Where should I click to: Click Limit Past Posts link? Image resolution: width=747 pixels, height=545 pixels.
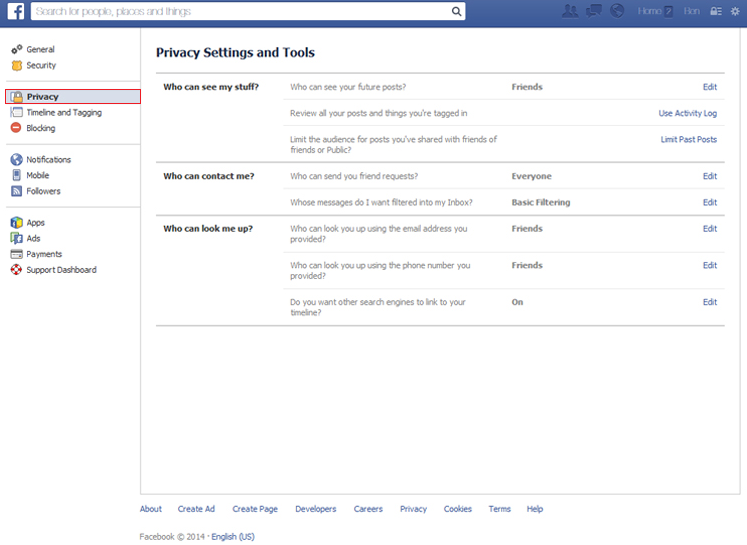tap(688, 139)
